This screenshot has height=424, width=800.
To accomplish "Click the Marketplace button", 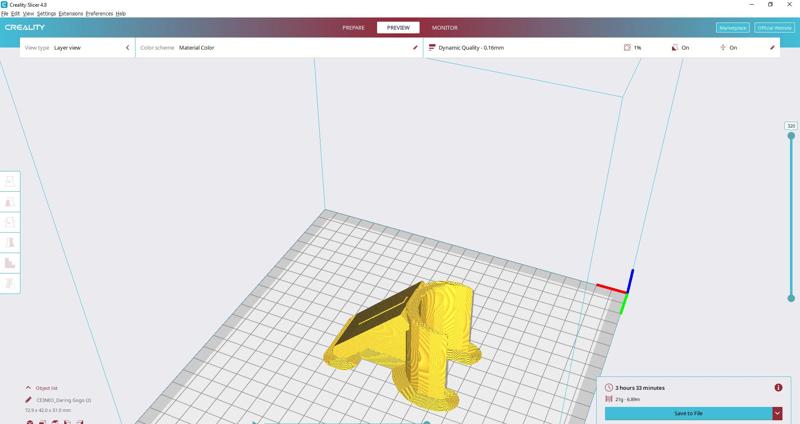I will (x=733, y=28).
